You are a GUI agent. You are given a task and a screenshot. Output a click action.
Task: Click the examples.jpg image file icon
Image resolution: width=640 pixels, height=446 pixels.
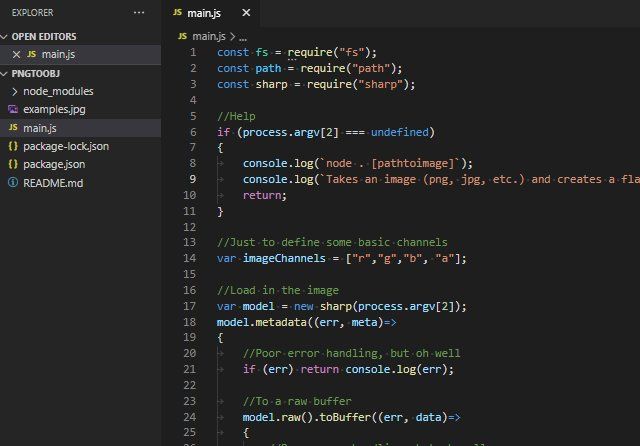pos(13,109)
